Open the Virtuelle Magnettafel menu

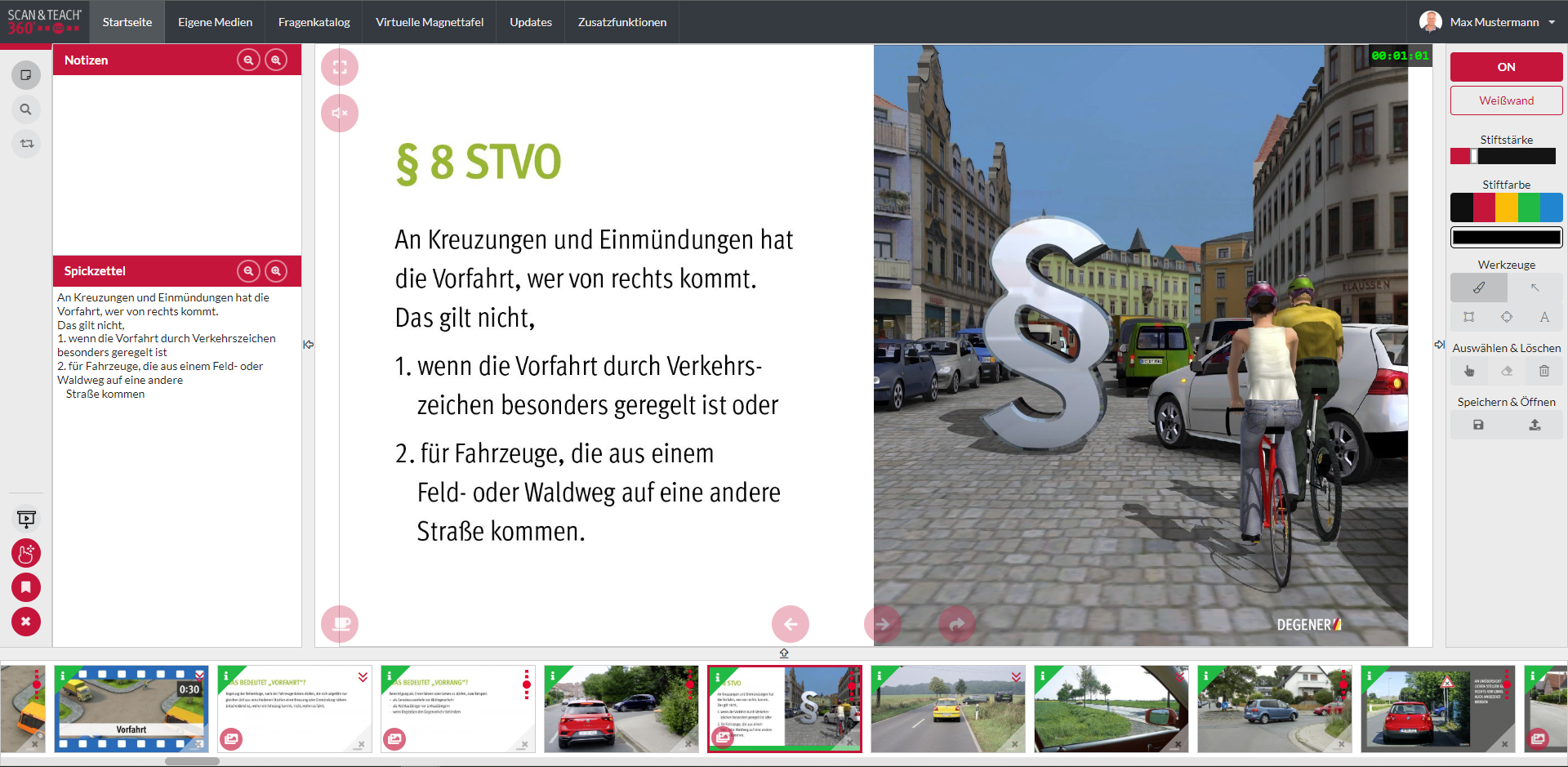coord(430,22)
